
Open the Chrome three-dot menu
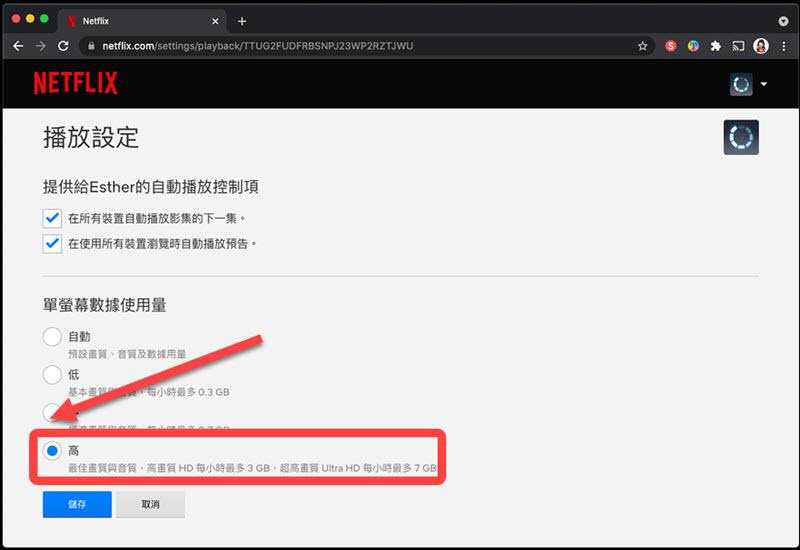point(783,46)
